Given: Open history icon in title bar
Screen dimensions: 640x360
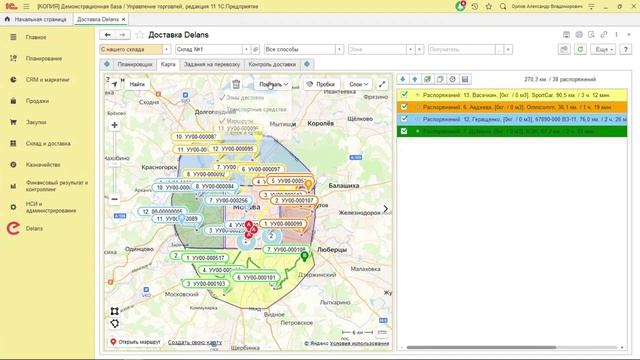Looking at the screenshot, I should click(x=475, y=7).
